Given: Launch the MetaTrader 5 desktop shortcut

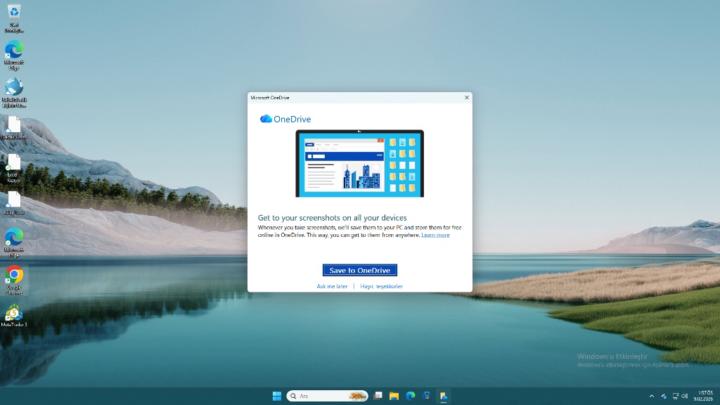Looking at the screenshot, I should [14, 315].
